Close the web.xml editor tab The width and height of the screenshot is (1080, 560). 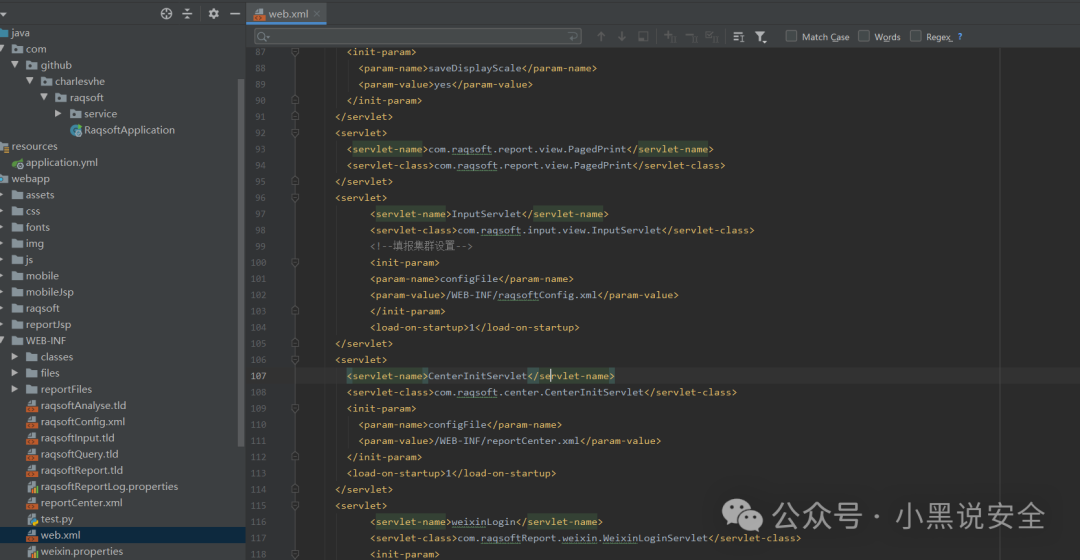317,14
